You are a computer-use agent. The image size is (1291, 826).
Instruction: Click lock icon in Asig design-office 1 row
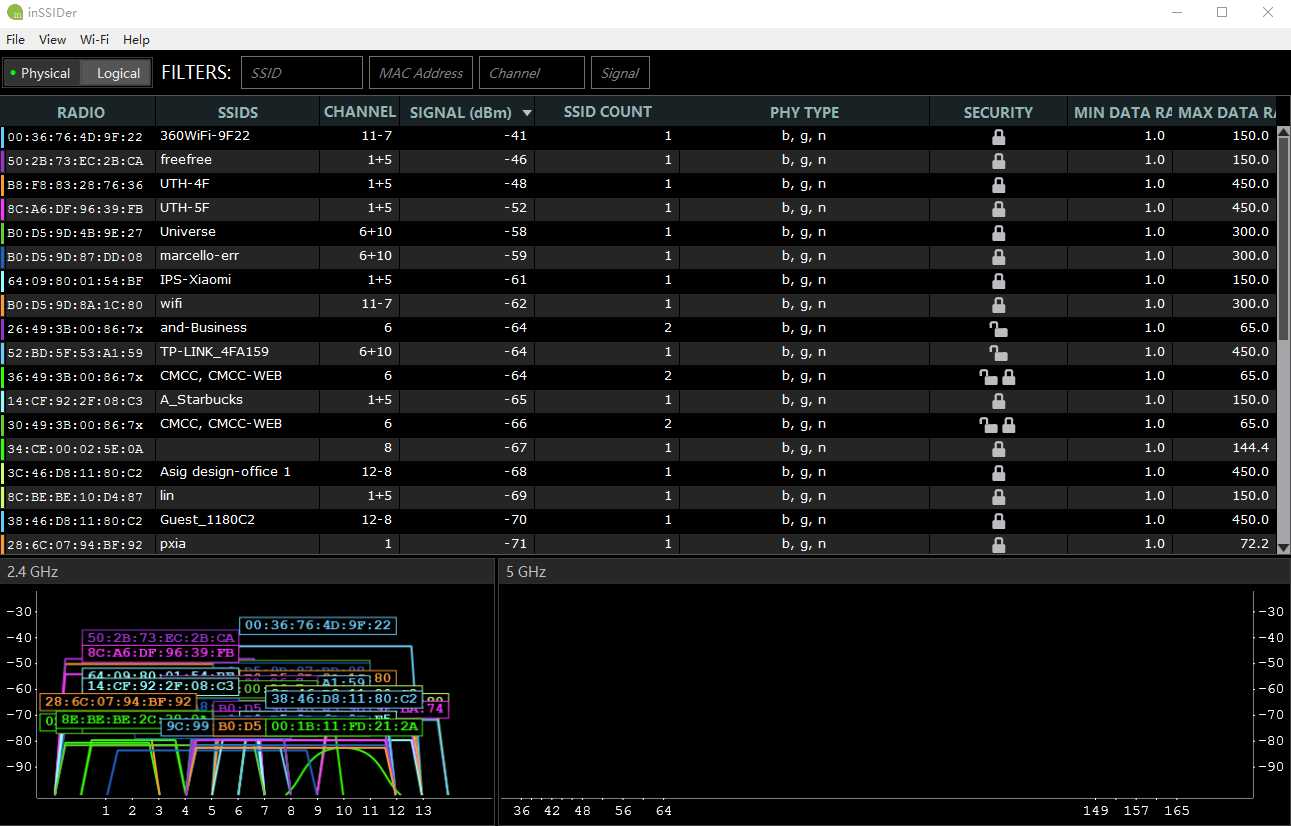click(x=998, y=472)
